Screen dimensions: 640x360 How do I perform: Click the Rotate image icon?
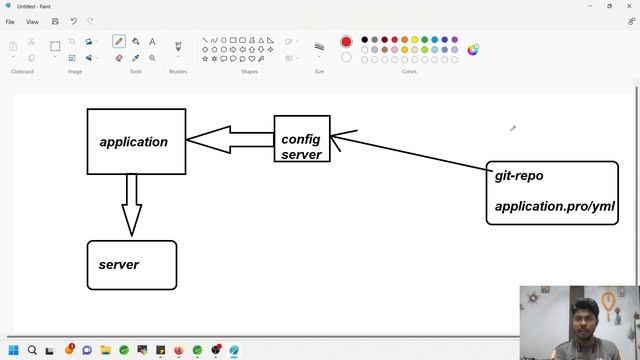tap(89, 41)
